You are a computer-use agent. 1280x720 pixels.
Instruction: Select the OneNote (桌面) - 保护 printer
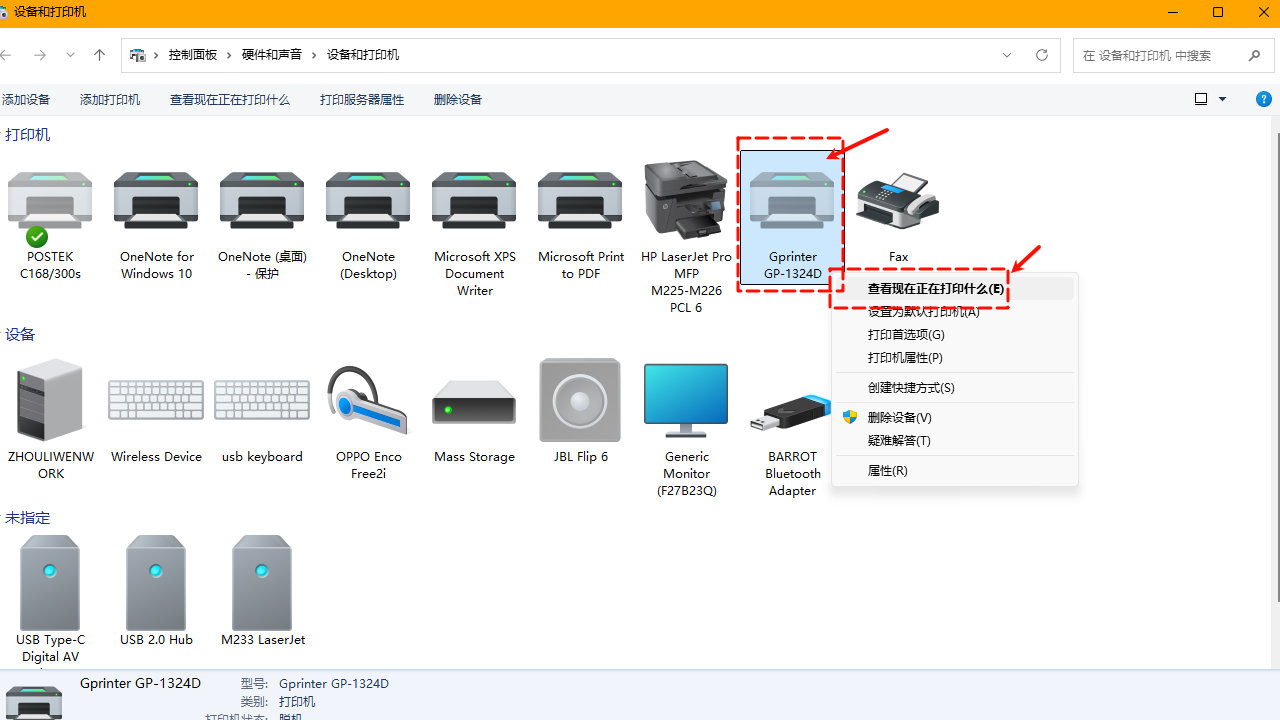262,200
